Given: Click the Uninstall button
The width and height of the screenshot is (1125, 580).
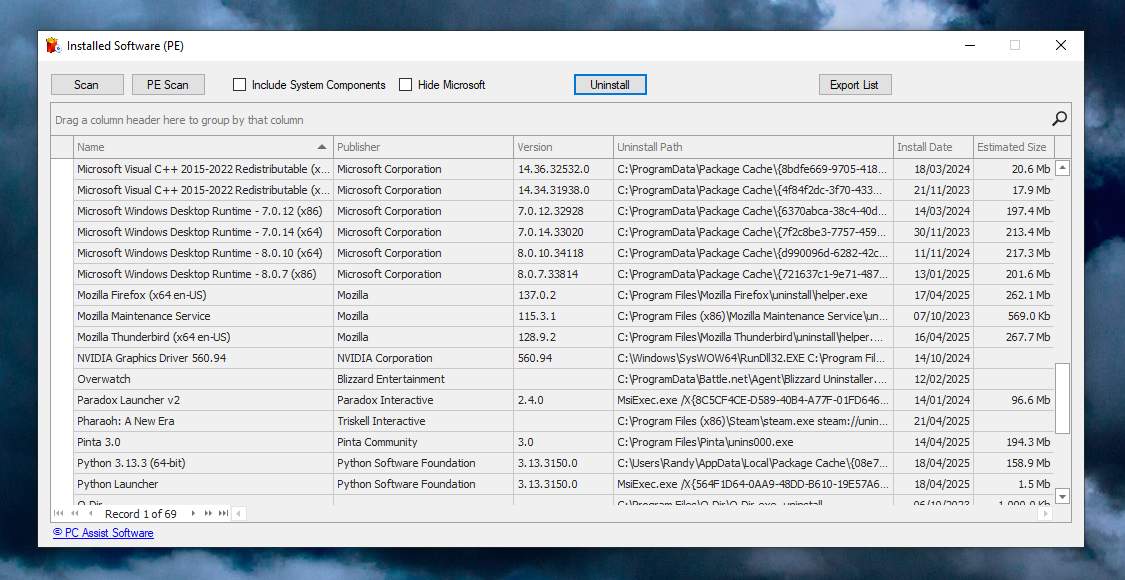Looking at the screenshot, I should point(610,85).
